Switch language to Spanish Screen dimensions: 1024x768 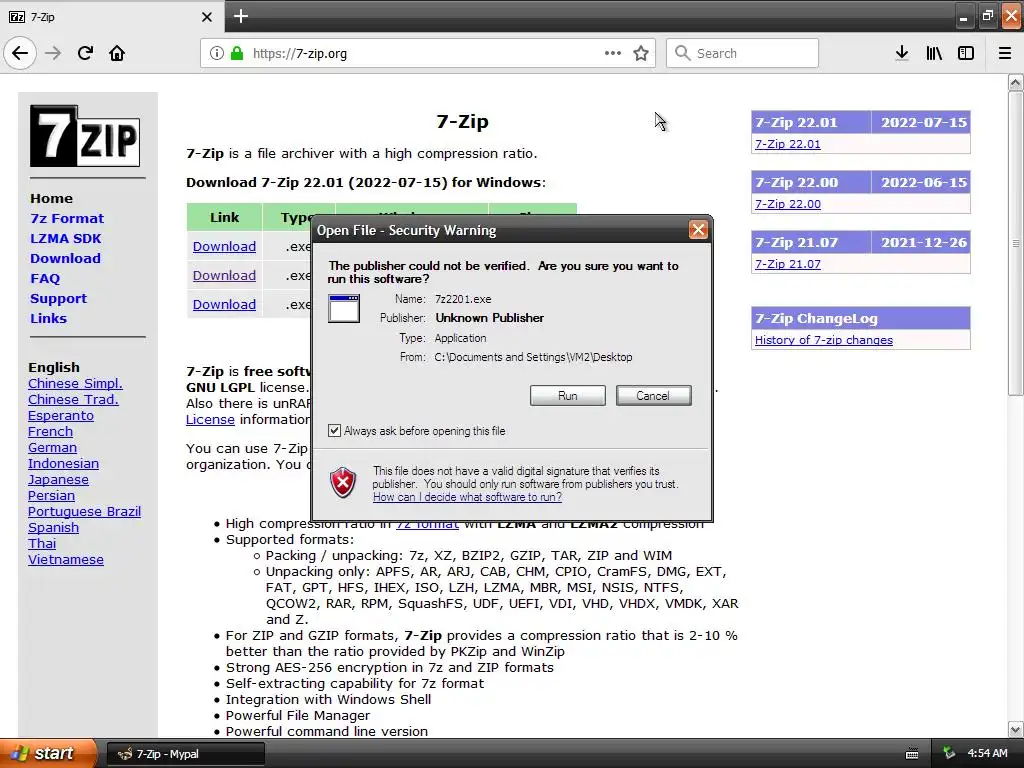click(54, 528)
